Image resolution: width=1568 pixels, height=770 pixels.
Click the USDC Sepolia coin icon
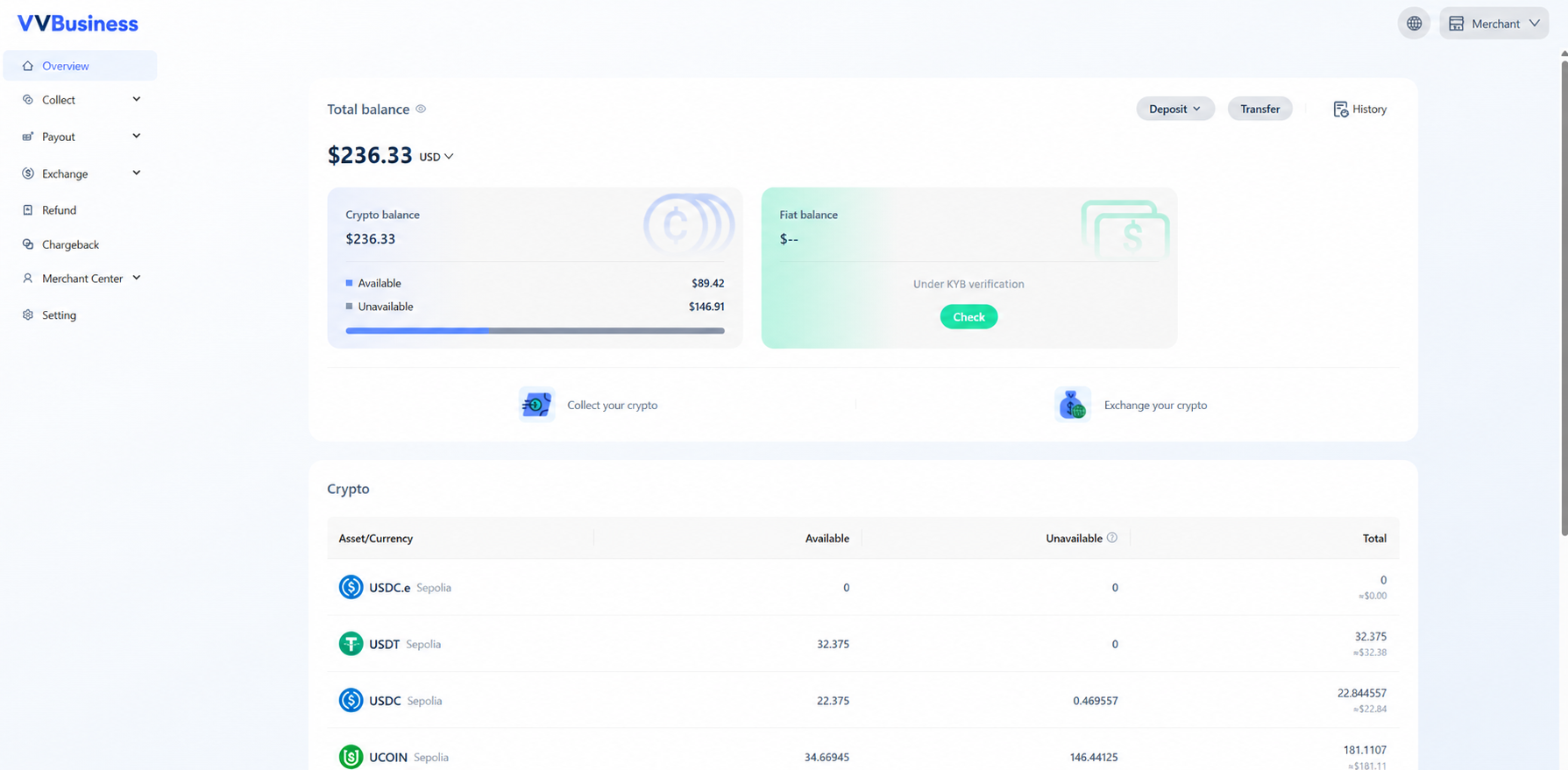point(351,700)
